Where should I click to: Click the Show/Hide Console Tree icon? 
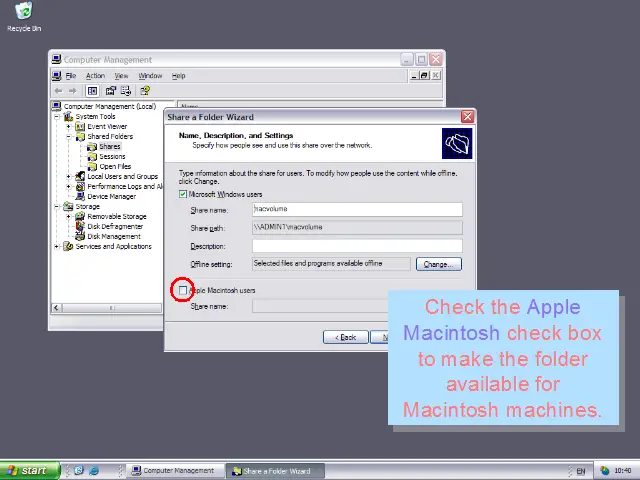(x=93, y=91)
